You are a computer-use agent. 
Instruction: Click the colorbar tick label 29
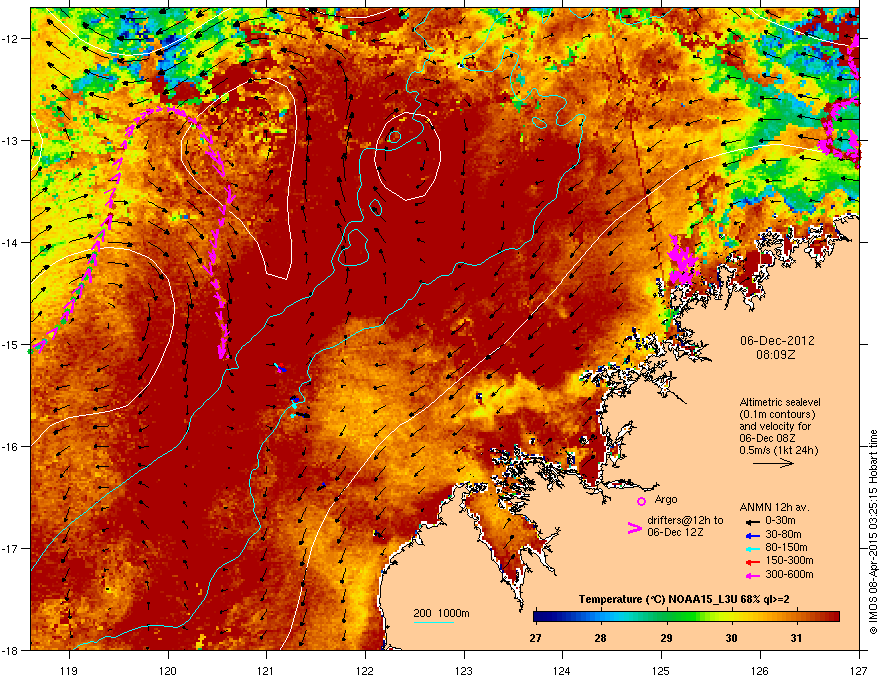(666, 638)
